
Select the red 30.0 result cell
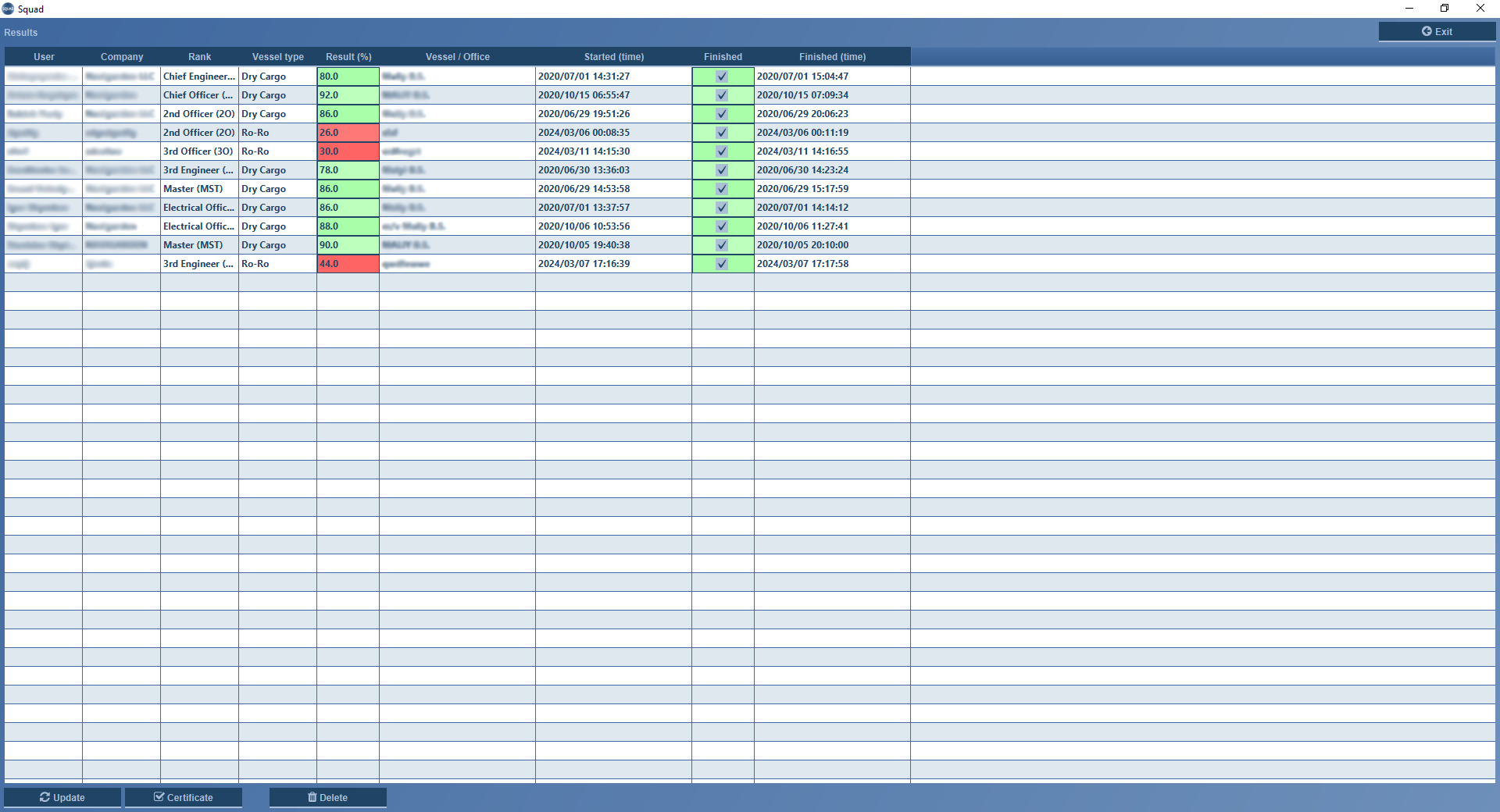tap(348, 151)
